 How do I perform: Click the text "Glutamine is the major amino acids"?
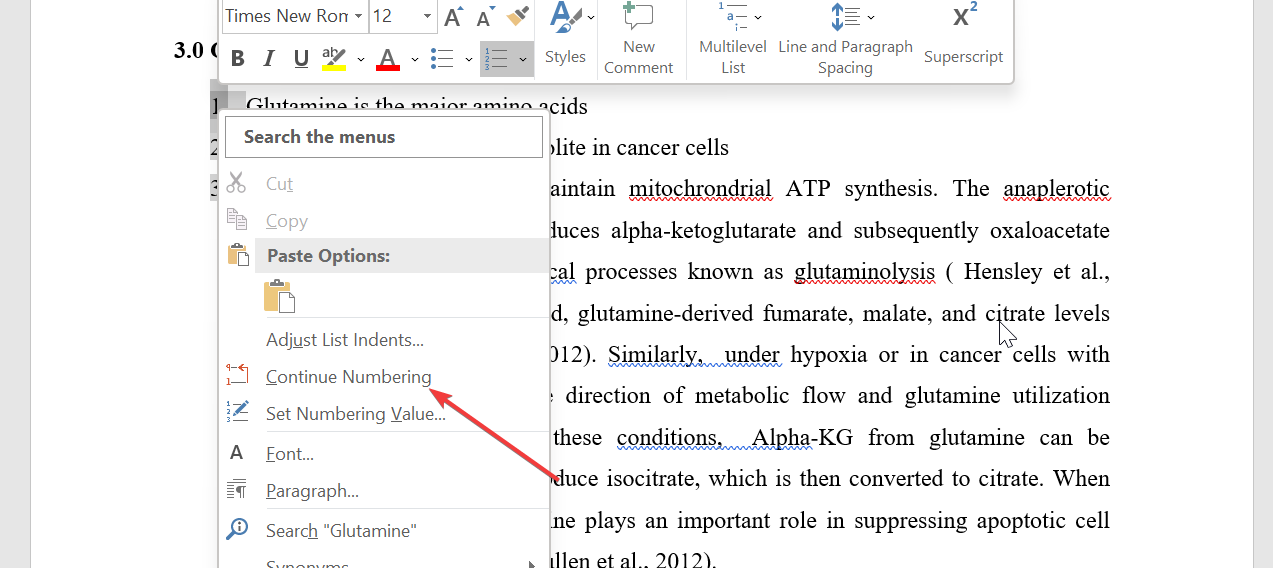tap(417, 106)
